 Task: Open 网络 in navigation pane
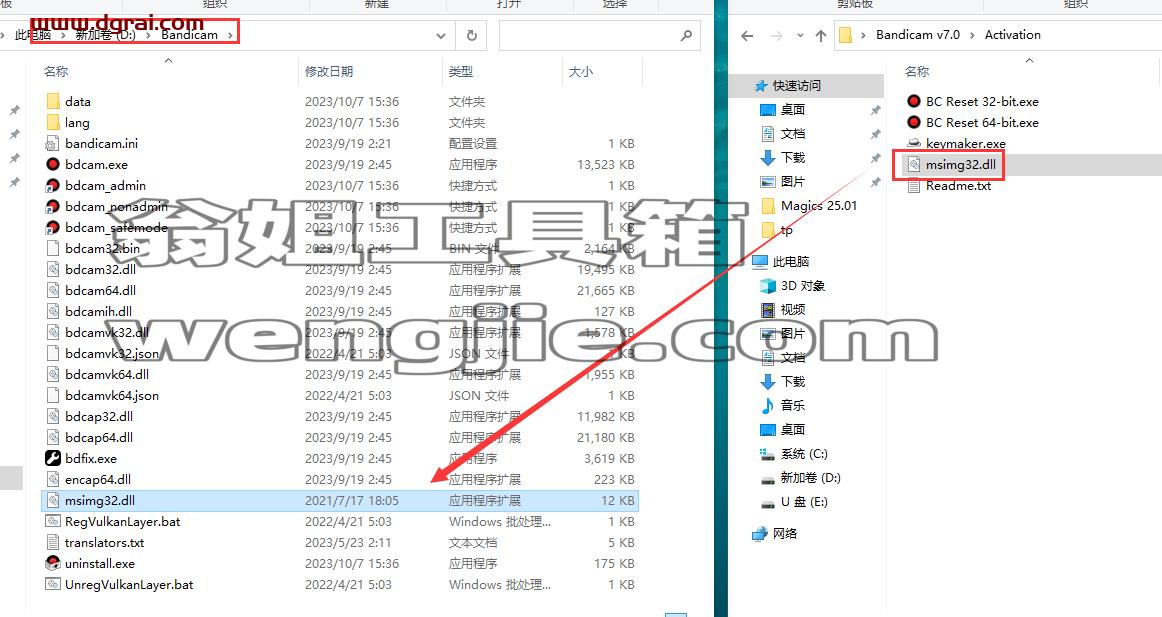point(785,533)
